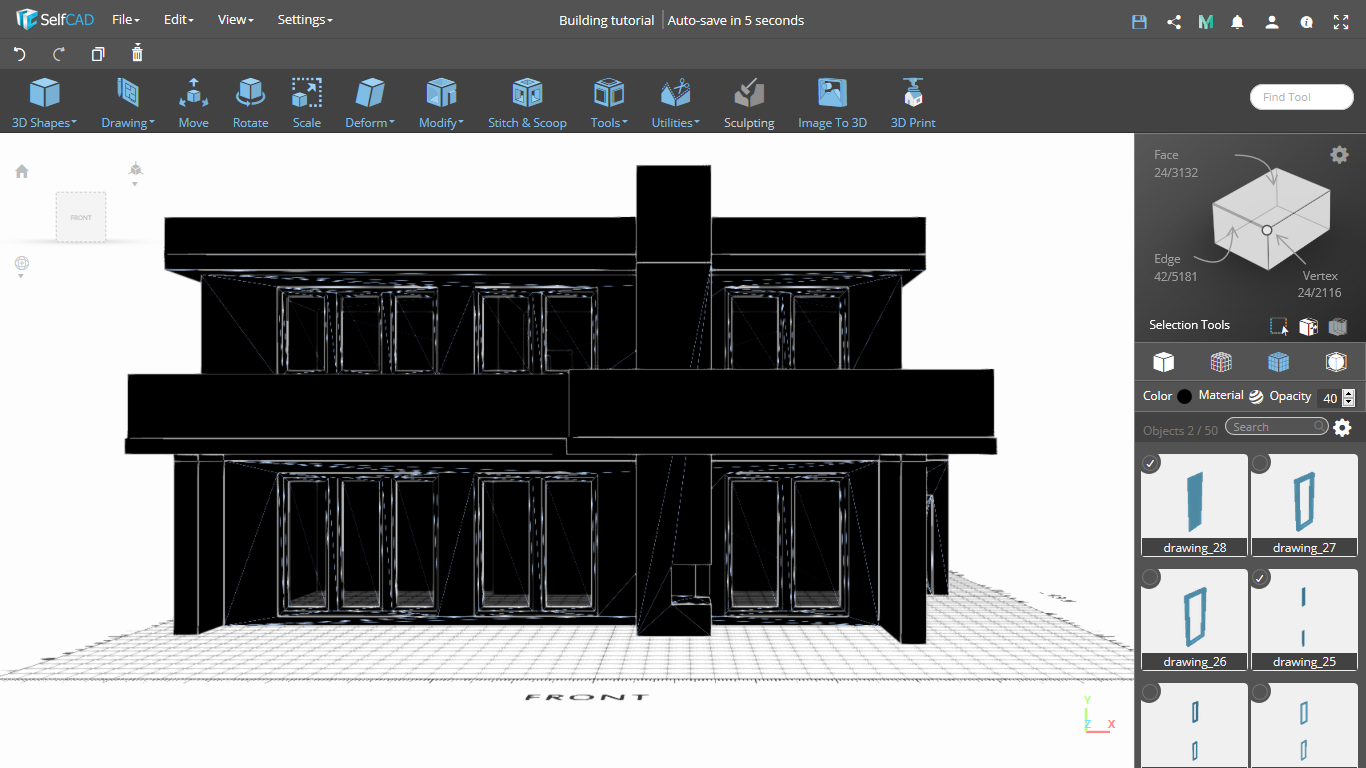Open the Settings menu
The width and height of the screenshot is (1366, 768).
pyautogui.click(x=305, y=20)
